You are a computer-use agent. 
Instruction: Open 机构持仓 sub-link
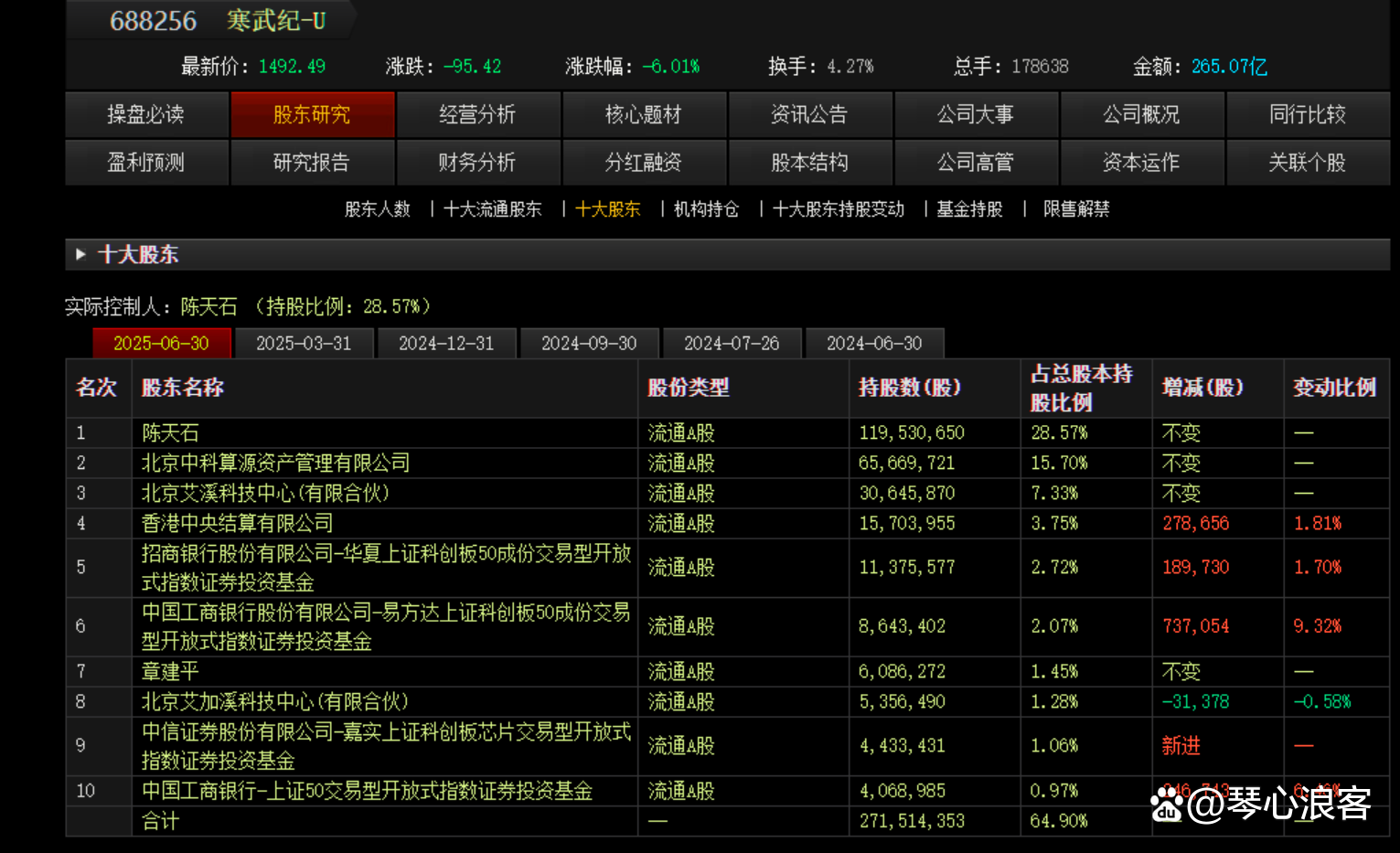(x=706, y=209)
